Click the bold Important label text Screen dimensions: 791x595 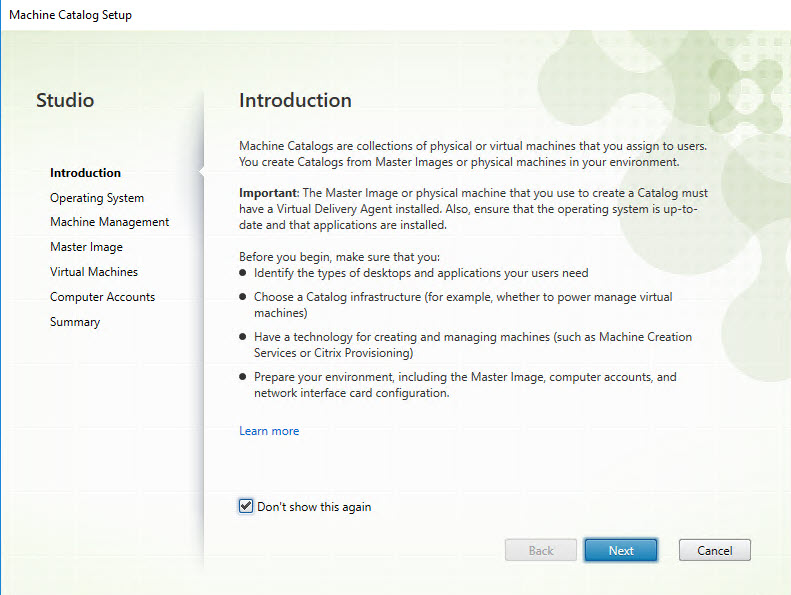(267, 191)
